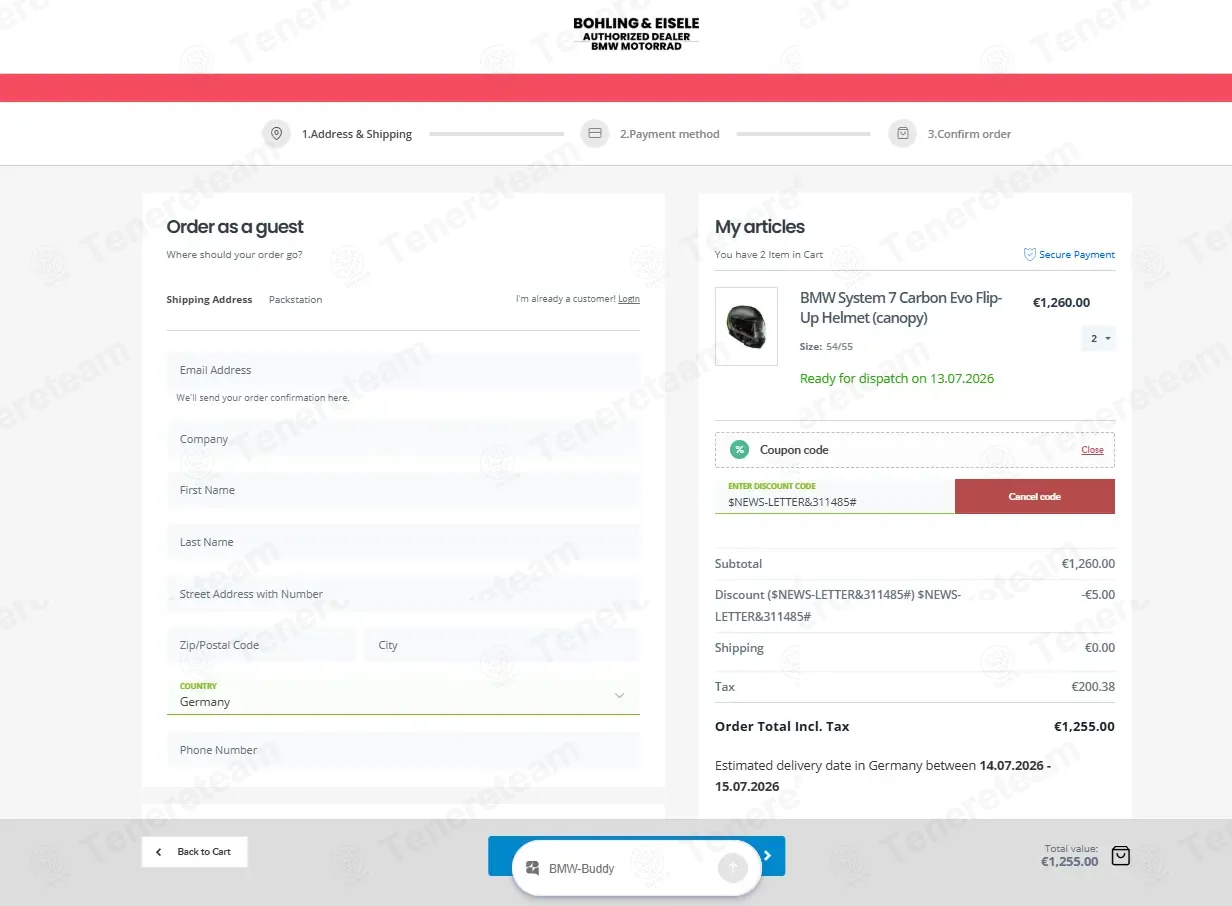Click the Confirm order bag icon

coord(902,134)
